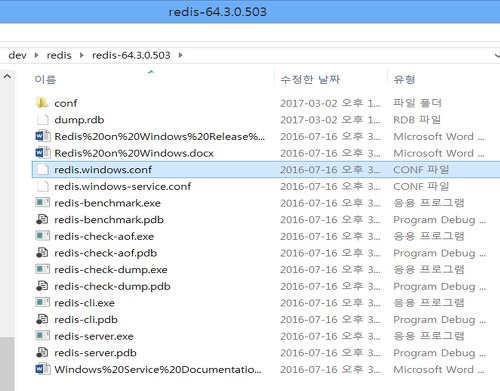Screen dimensions: 500x391
Task: Click the date cell of redis-server.exe
Action: tap(330, 336)
